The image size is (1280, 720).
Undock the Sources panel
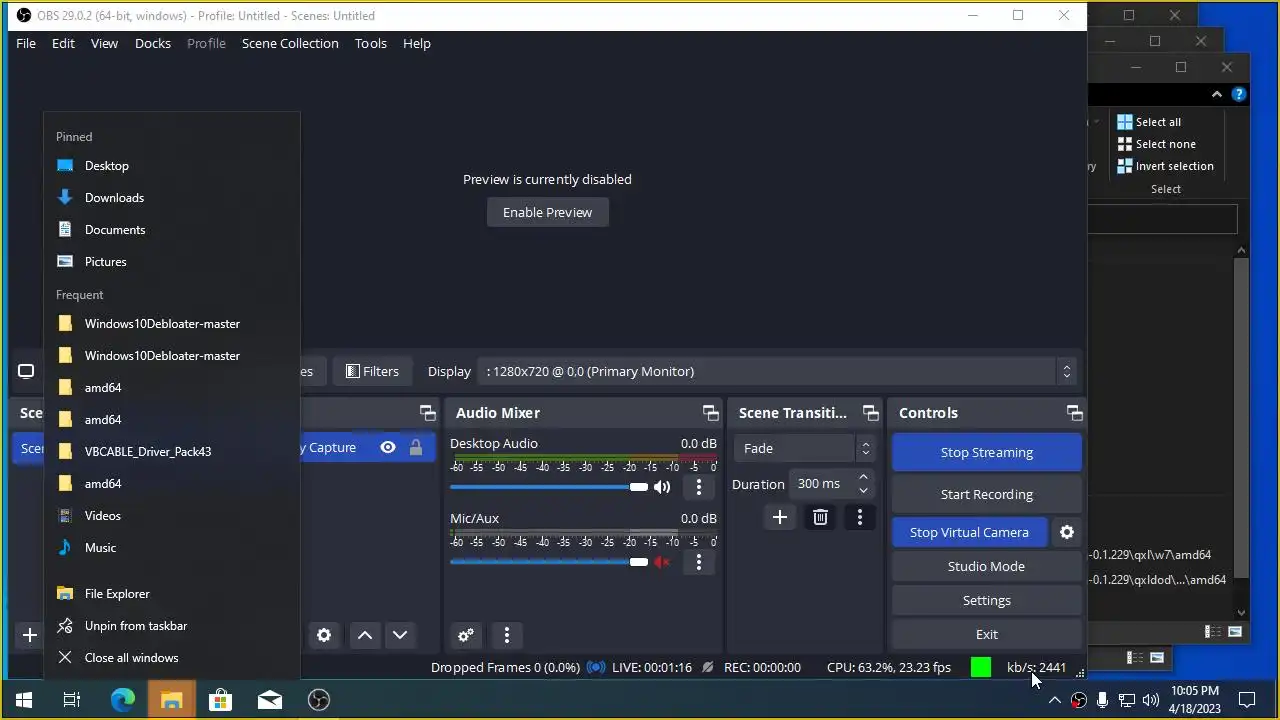click(428, 413)
